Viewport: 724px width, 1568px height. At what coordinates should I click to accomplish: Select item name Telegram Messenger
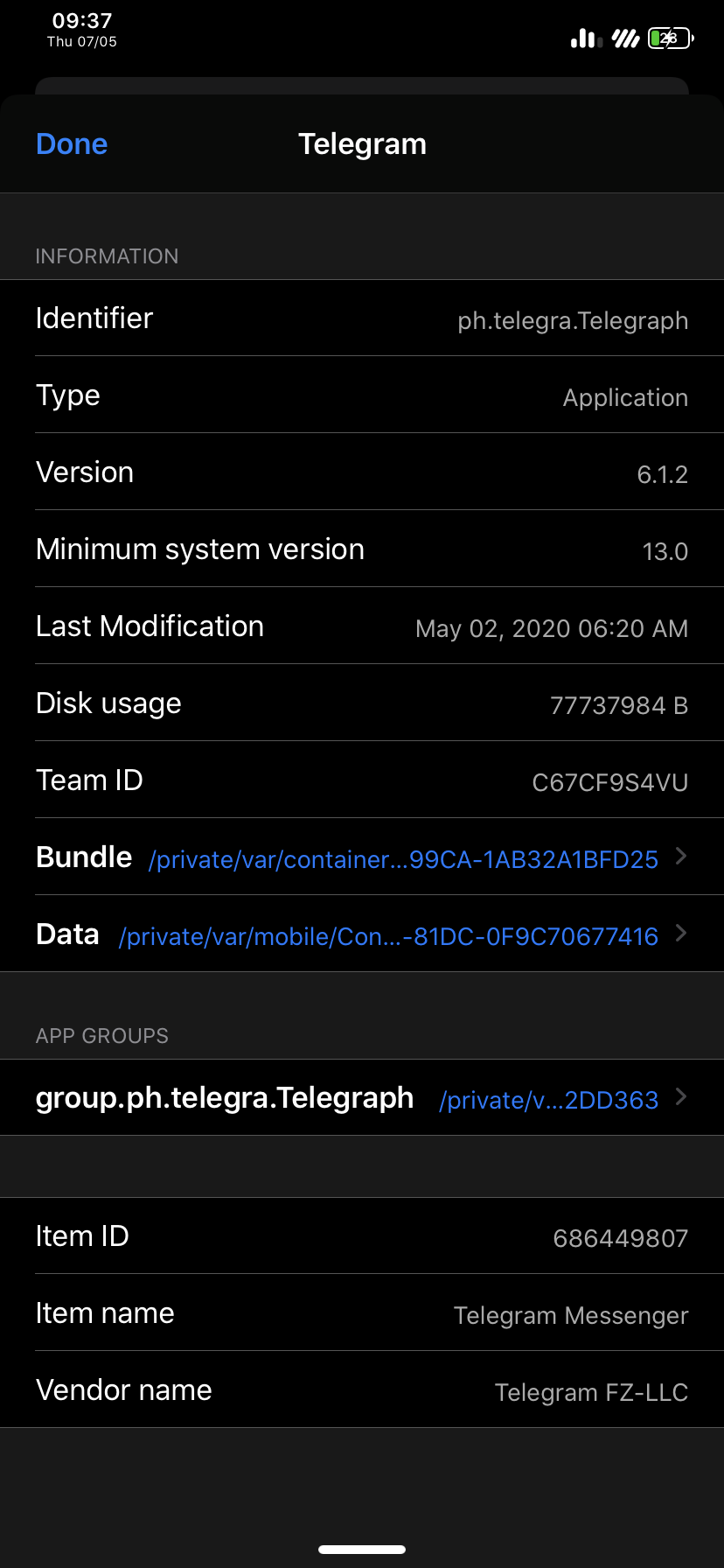tap(571, 1316)
